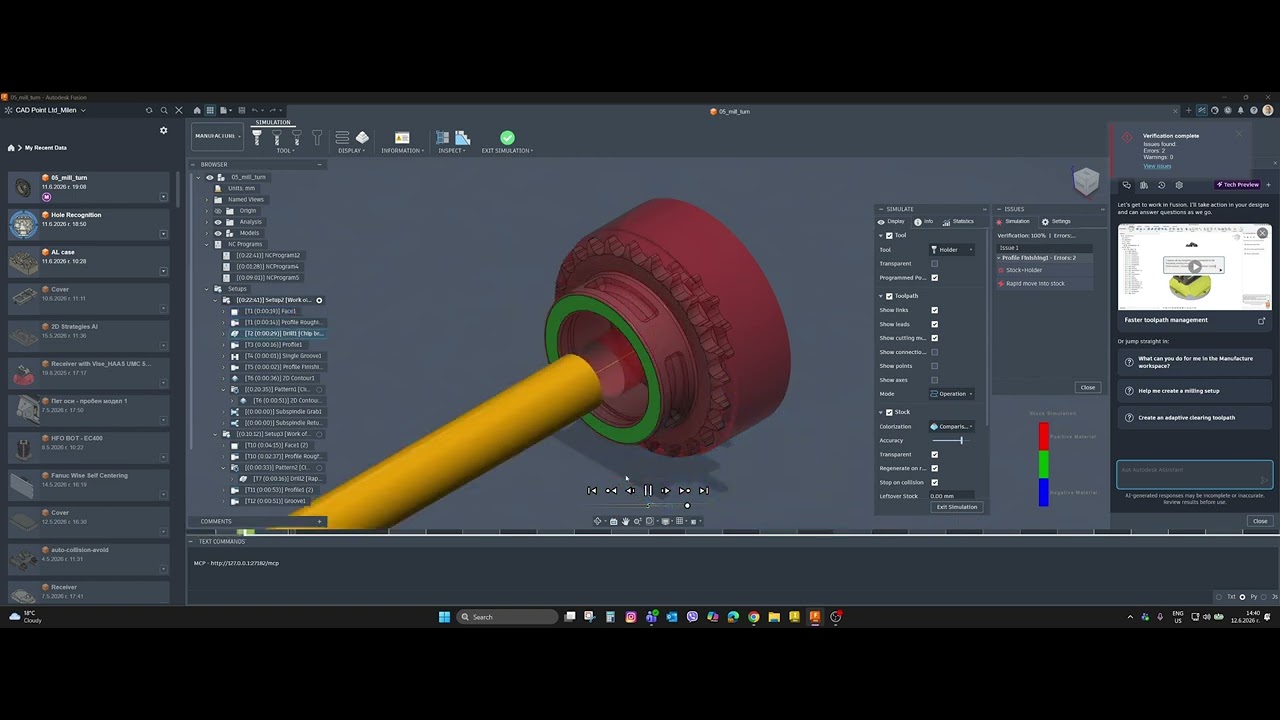
Task: Open the Windows Start menu
Action: (x=444, y=617)
